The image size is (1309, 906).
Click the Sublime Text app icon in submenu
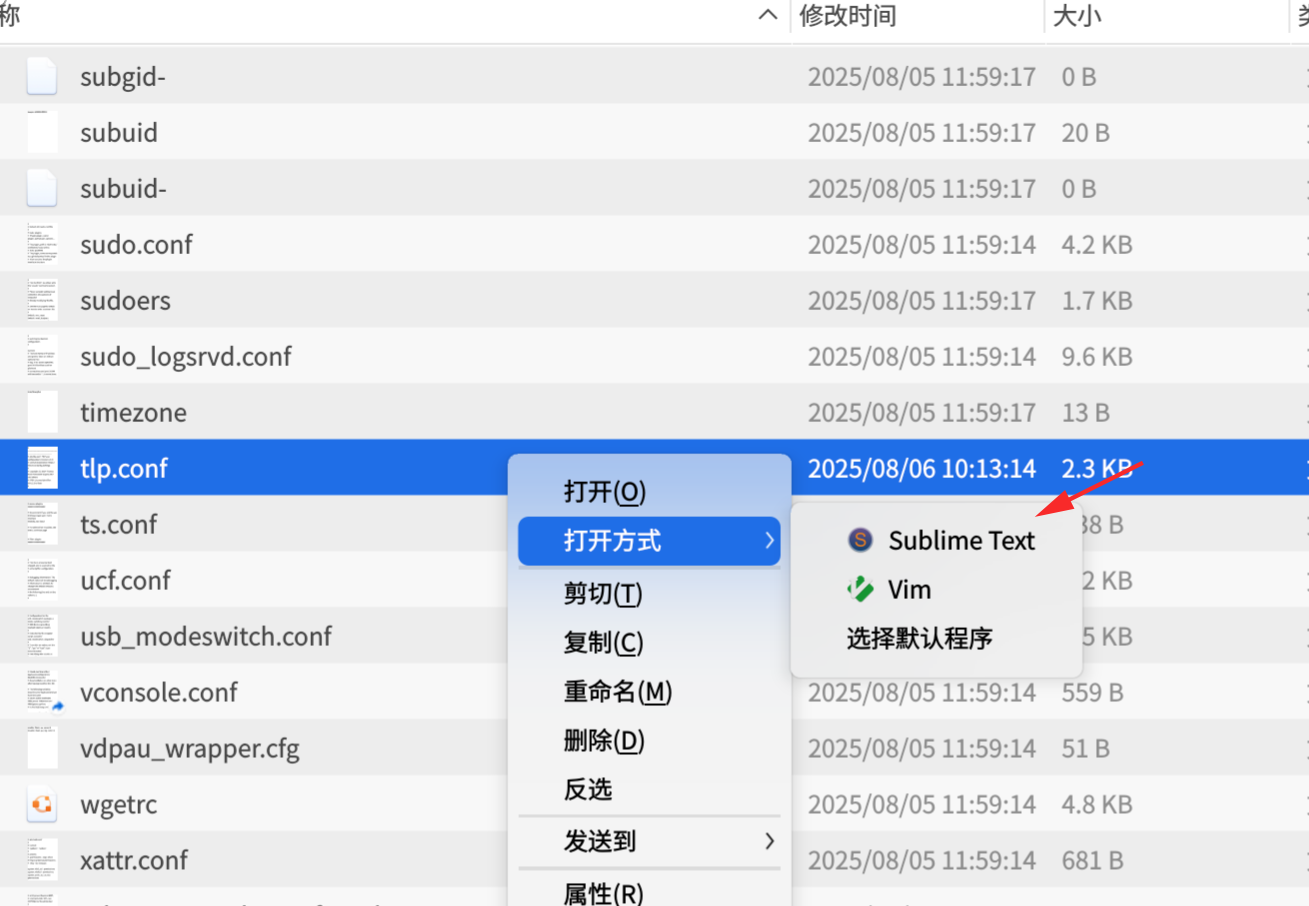(x=860, y=540)
